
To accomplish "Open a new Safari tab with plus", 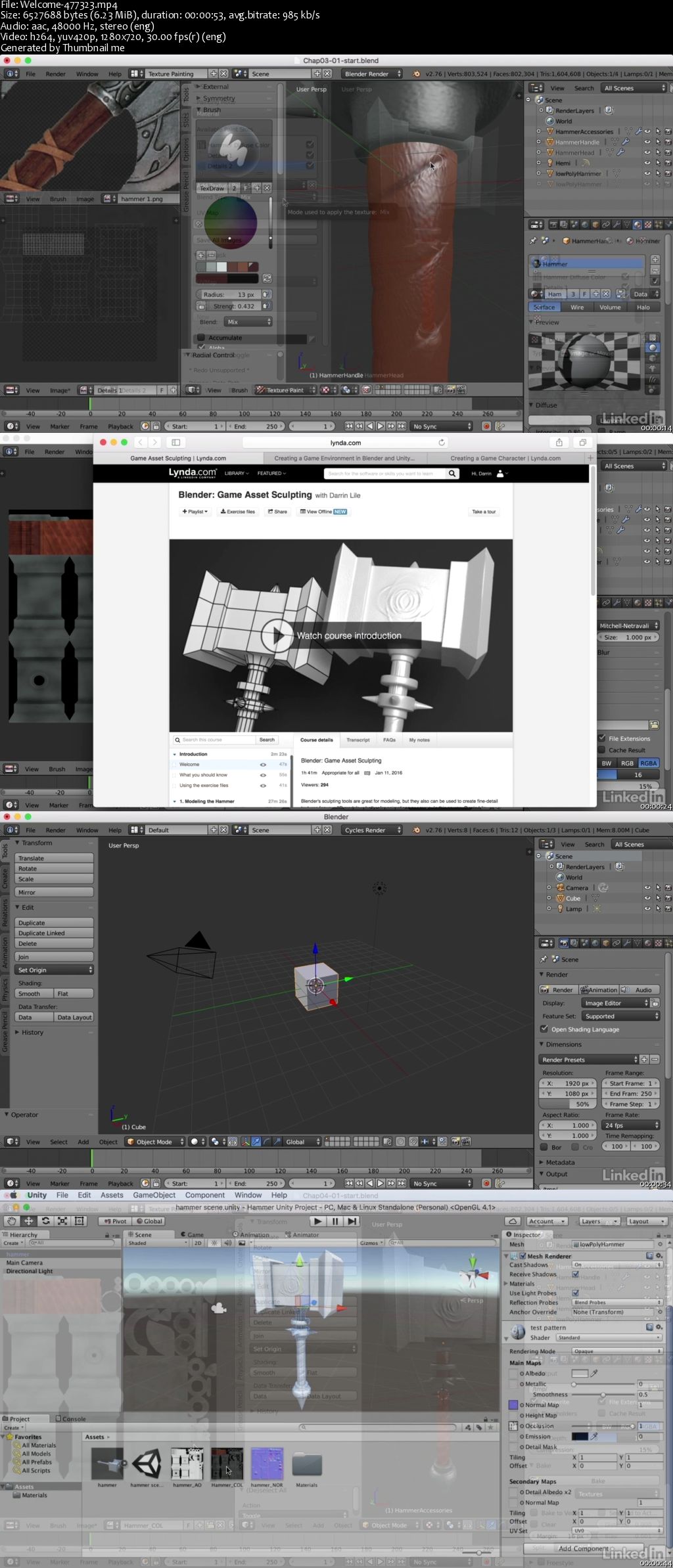I will [590, 458].
